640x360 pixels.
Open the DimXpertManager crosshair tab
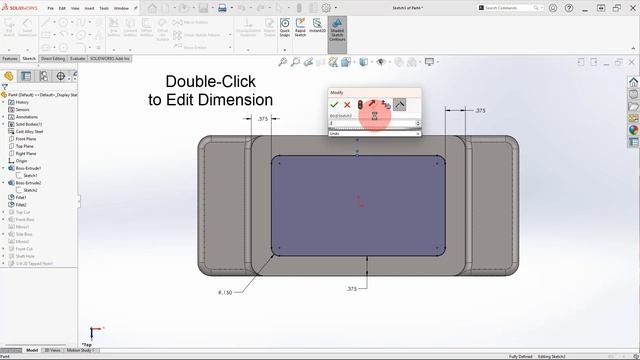[60, 76]
